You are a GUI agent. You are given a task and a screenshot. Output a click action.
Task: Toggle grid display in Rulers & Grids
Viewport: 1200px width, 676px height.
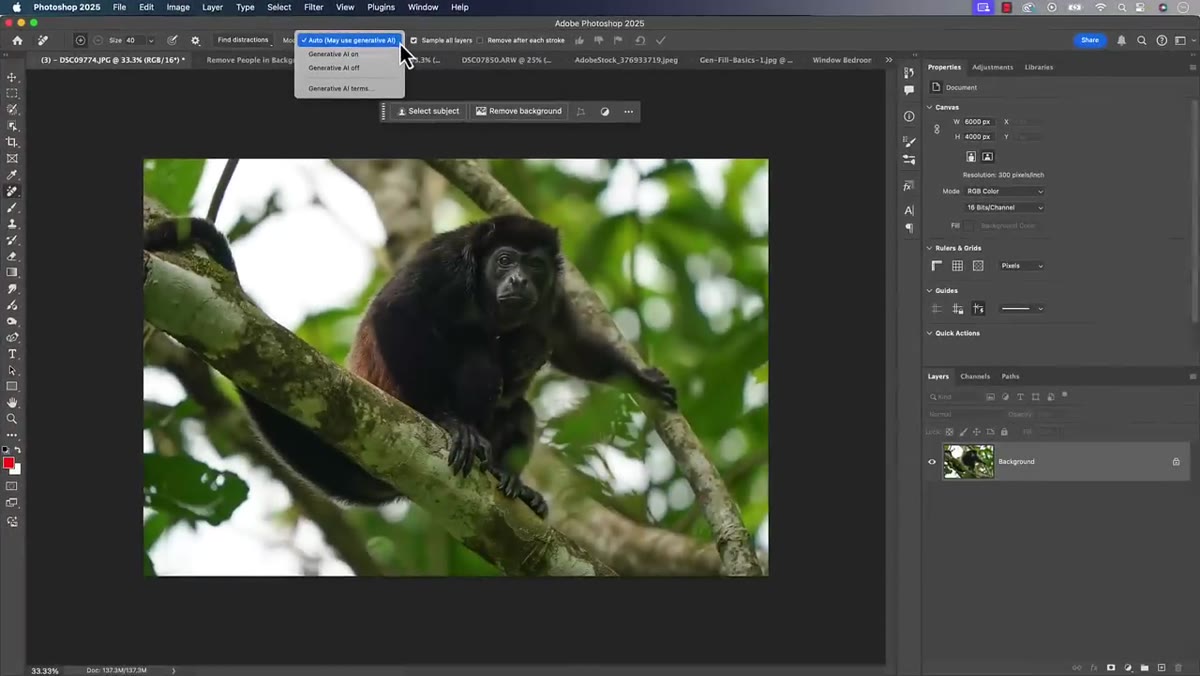click(x=957, y=266)
